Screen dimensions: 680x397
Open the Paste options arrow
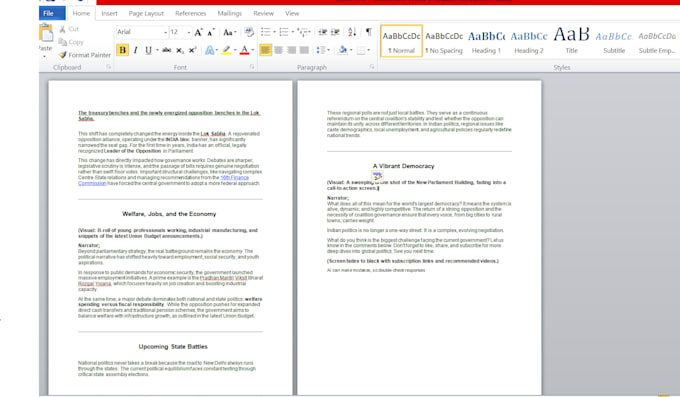click(44, 56)
